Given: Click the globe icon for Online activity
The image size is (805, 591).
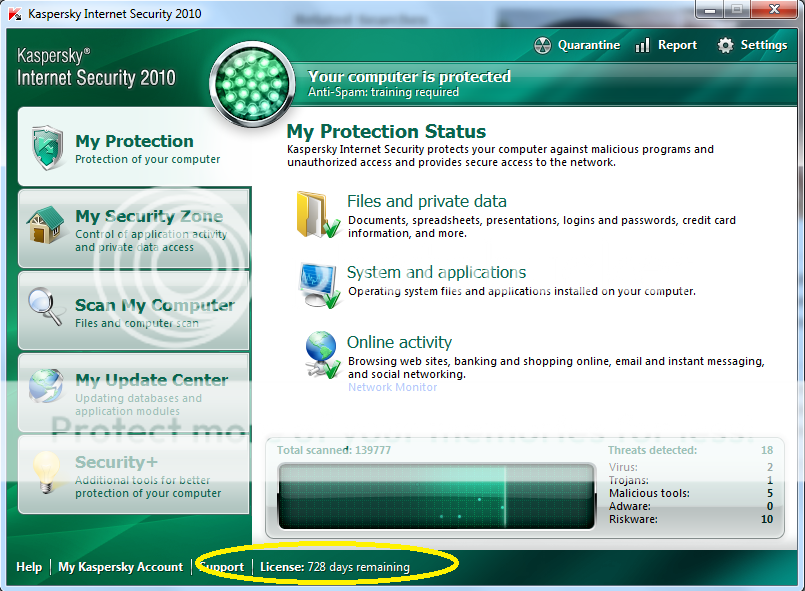Looking at the screenshot, I should tap(322, 355).
